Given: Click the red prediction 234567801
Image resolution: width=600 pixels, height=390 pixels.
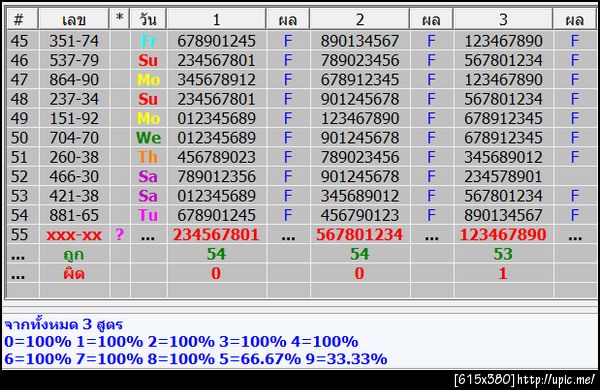Looking at the screenshot, I should (216, 235).
